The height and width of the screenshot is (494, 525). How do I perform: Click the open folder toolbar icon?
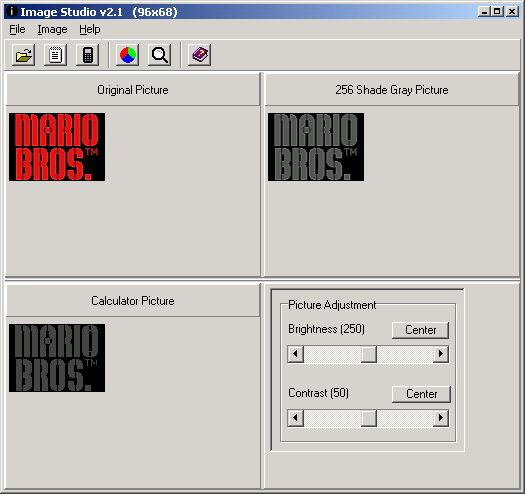click(x=23, y=55)
